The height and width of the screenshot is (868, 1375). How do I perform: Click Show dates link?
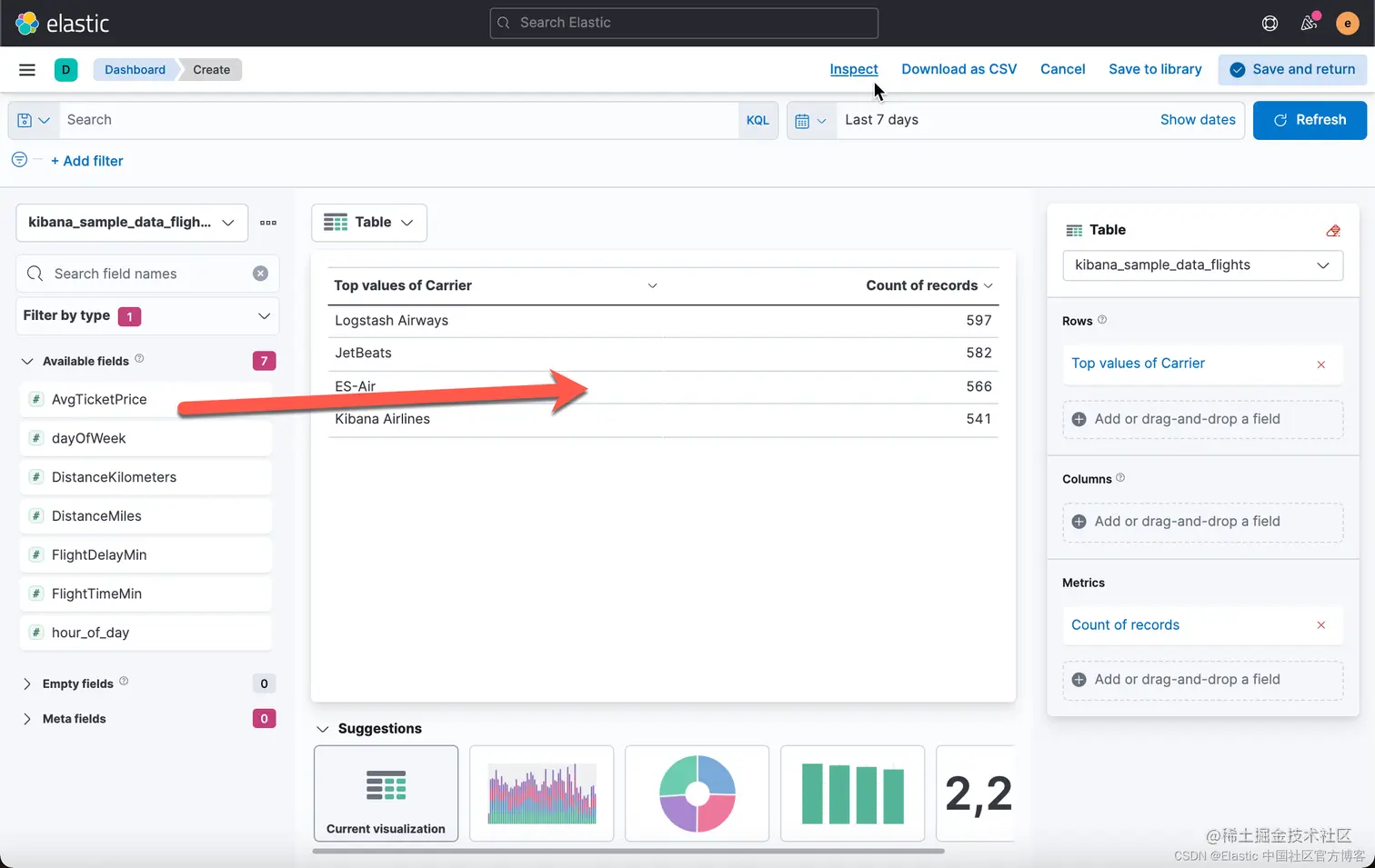(x=1198, y=120)
